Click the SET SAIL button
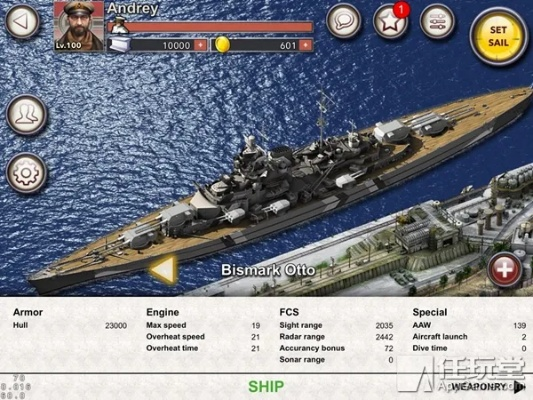 tap(499, 36)
